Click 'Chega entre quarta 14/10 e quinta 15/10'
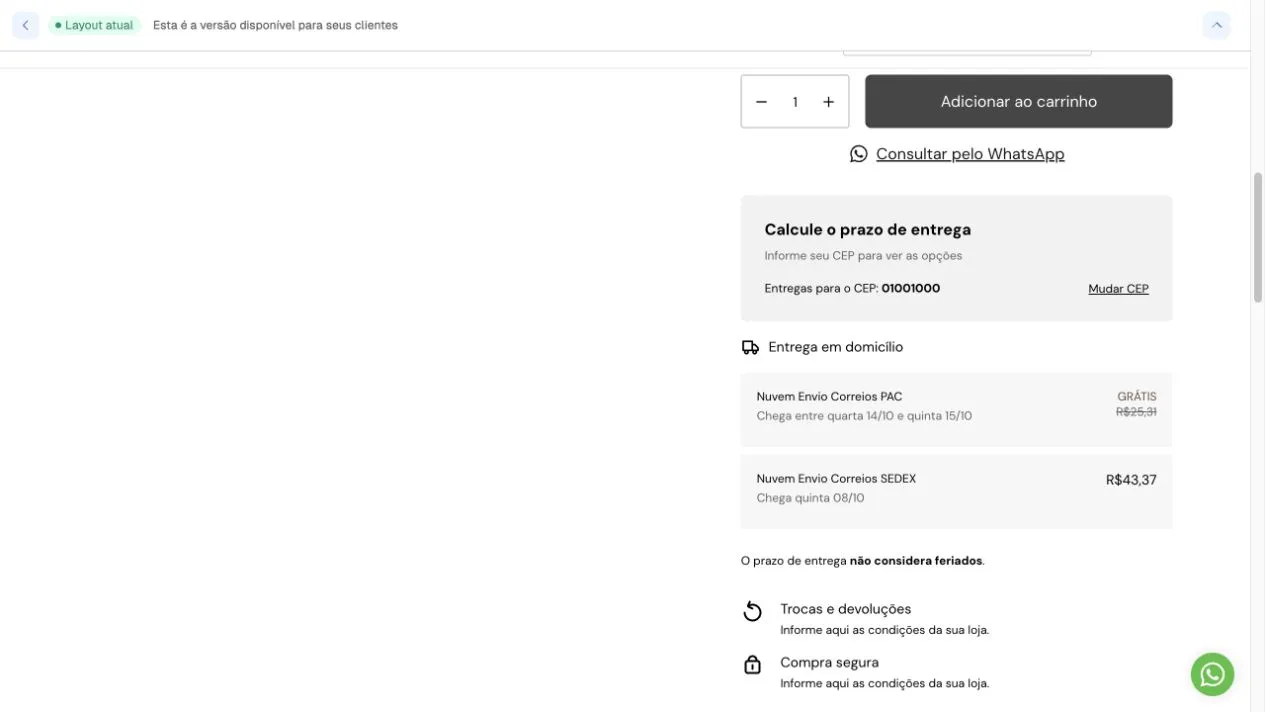 tap(864, 416)
